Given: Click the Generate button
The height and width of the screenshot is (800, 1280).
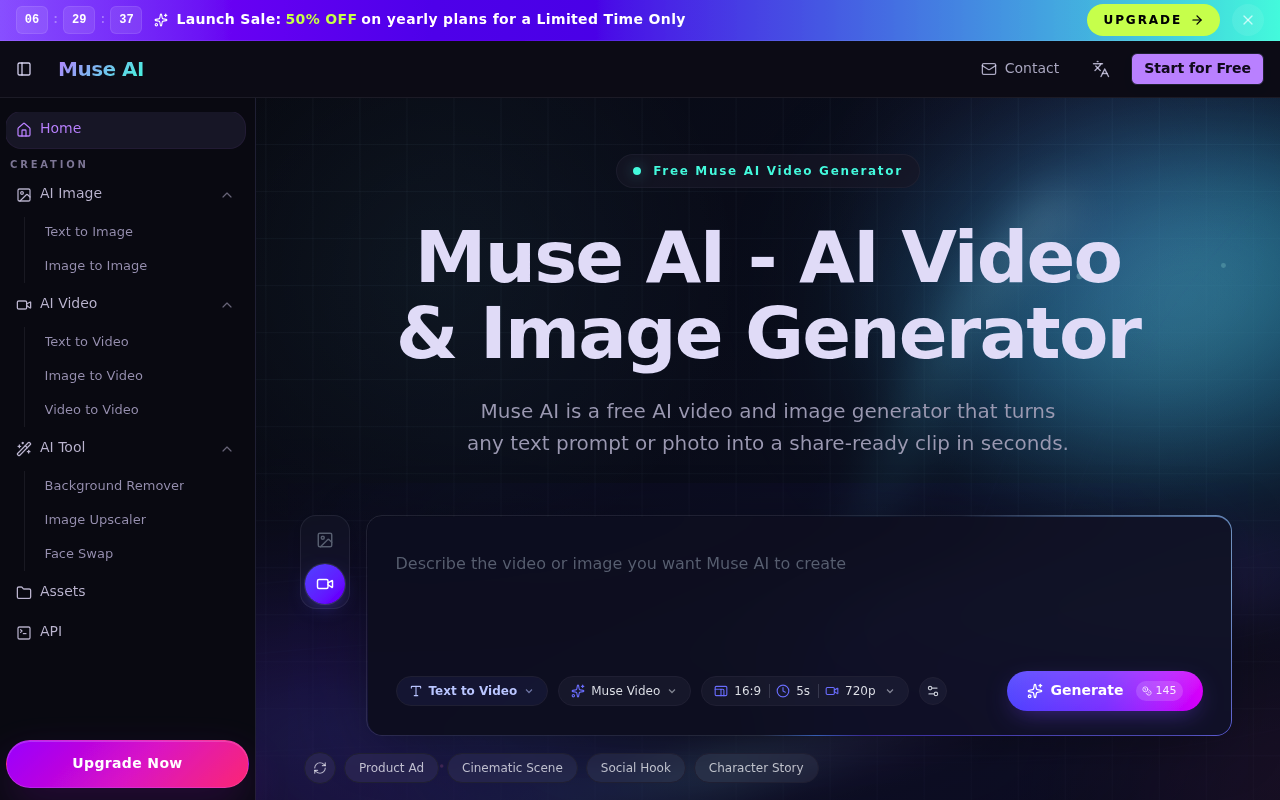Looking at the screenshot, I should [x=1105, y=691].
